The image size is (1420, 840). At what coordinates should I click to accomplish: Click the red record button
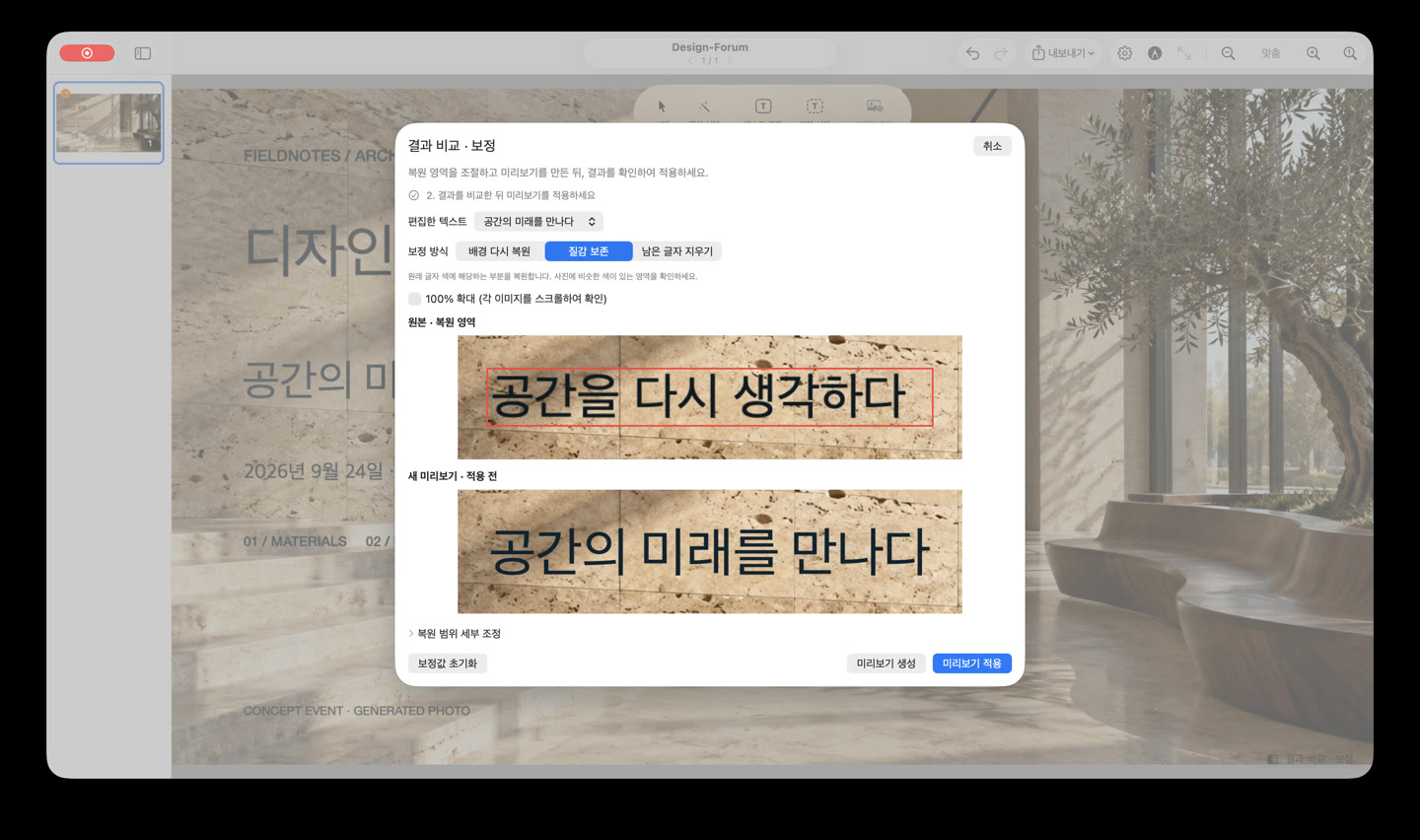pyautogui.click(x=87, y=53)
